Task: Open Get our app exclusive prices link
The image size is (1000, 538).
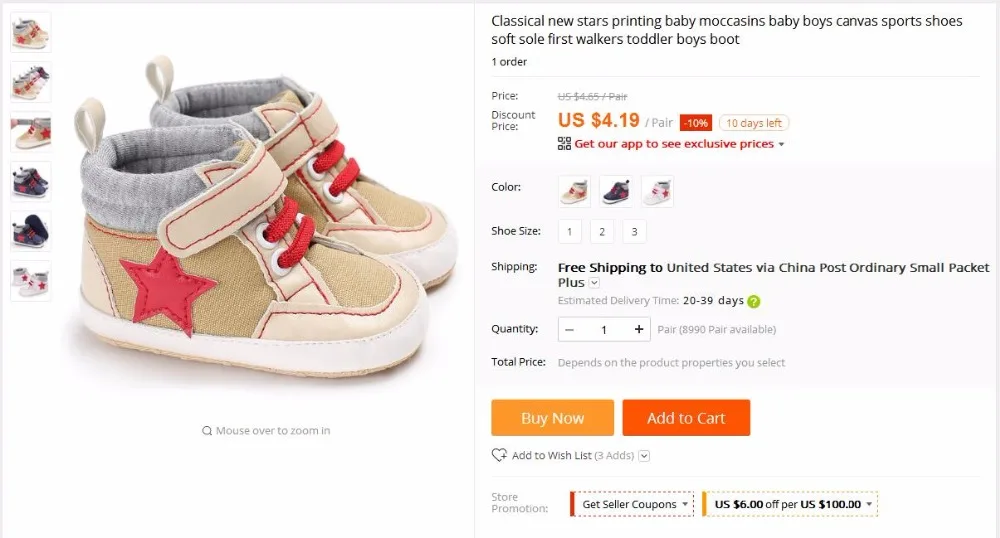Action: [673, 144]
